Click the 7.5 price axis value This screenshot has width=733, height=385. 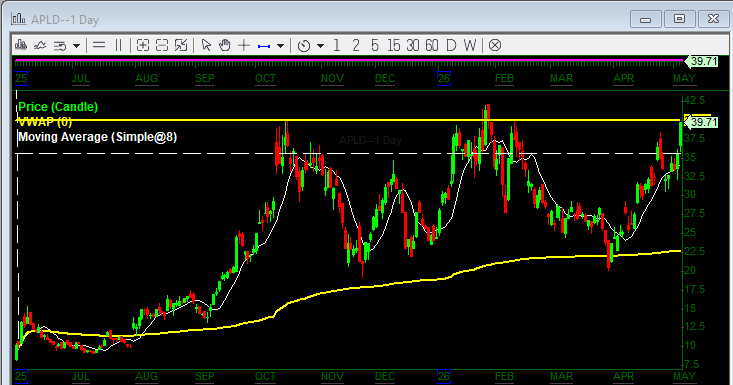pyautogui.click(x=691, y=364)
